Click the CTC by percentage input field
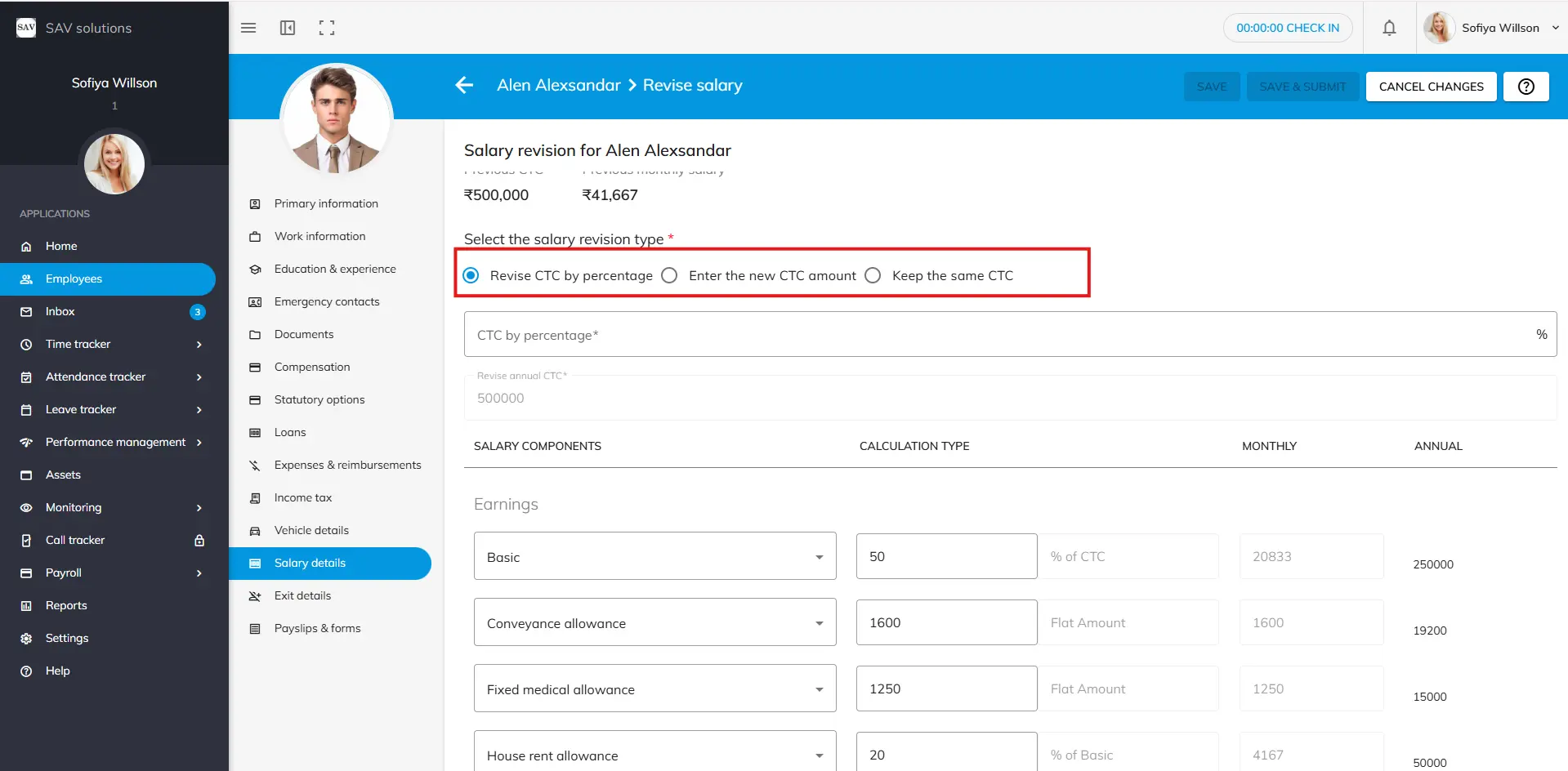 (997, 335)
